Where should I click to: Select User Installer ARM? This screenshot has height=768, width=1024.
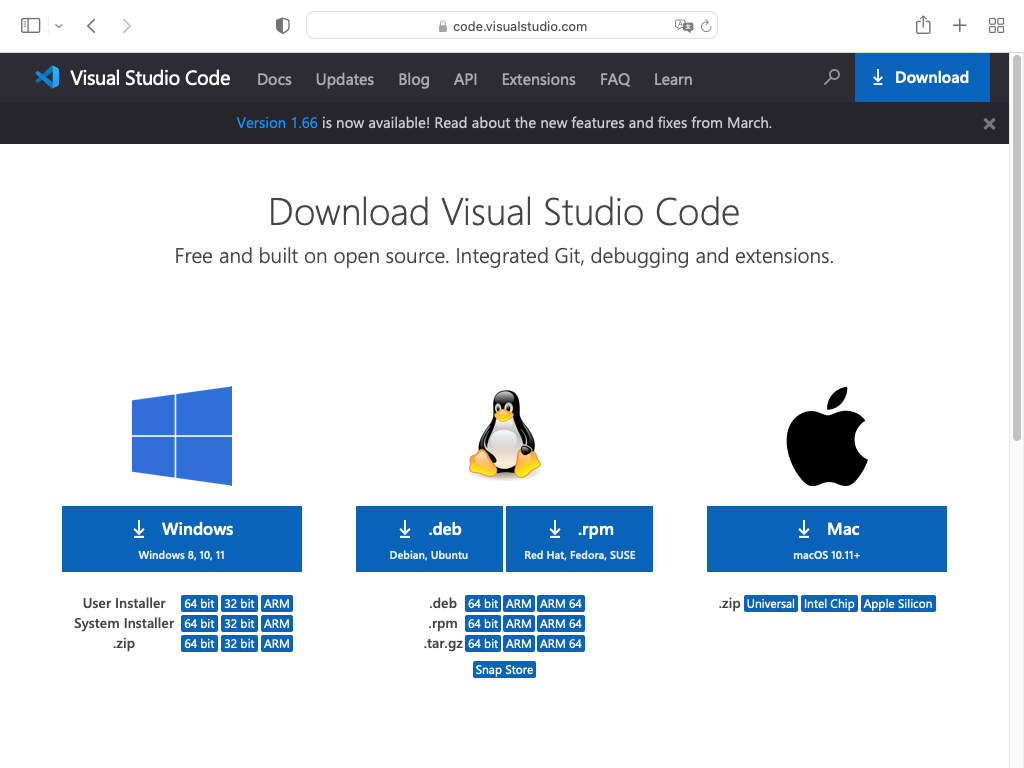point(277,604)
